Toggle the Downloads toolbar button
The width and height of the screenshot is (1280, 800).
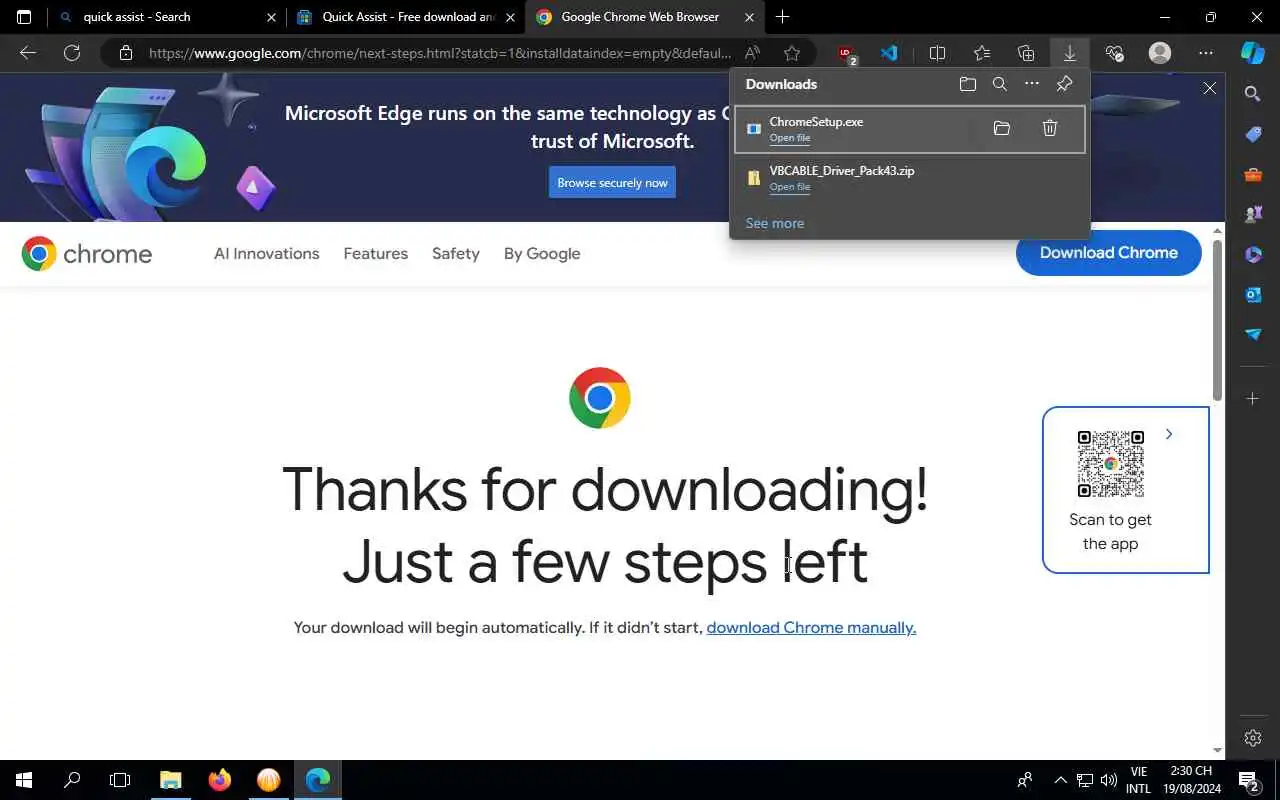click(x=1069, y=53)
